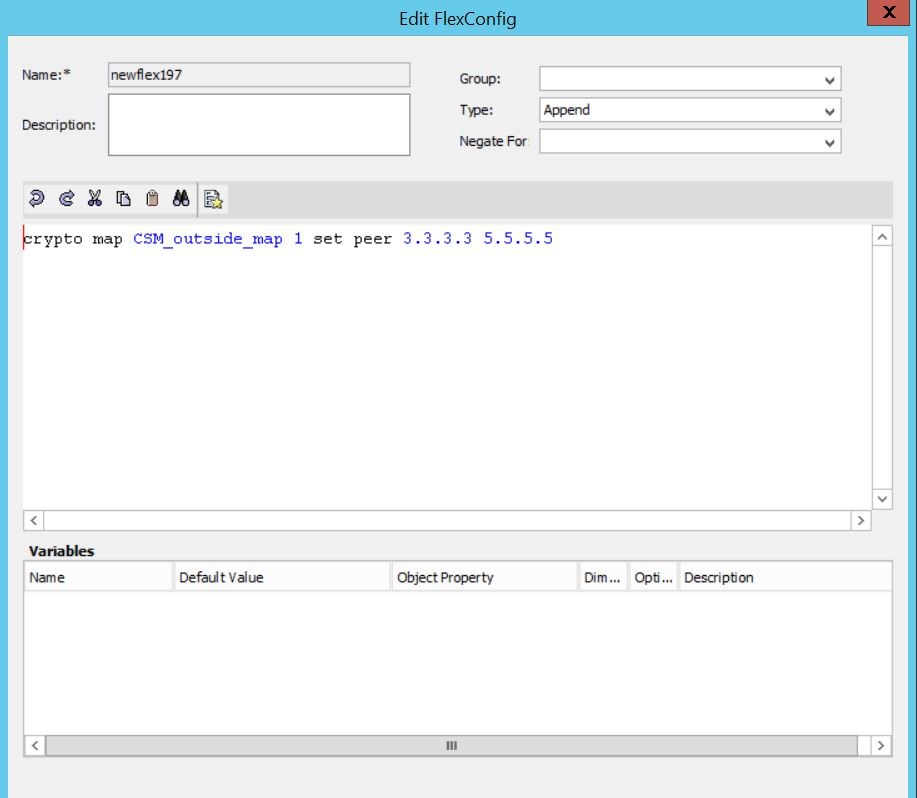
Task: Click the Redo icon in editor toolbar
Action: coord(67,199)
